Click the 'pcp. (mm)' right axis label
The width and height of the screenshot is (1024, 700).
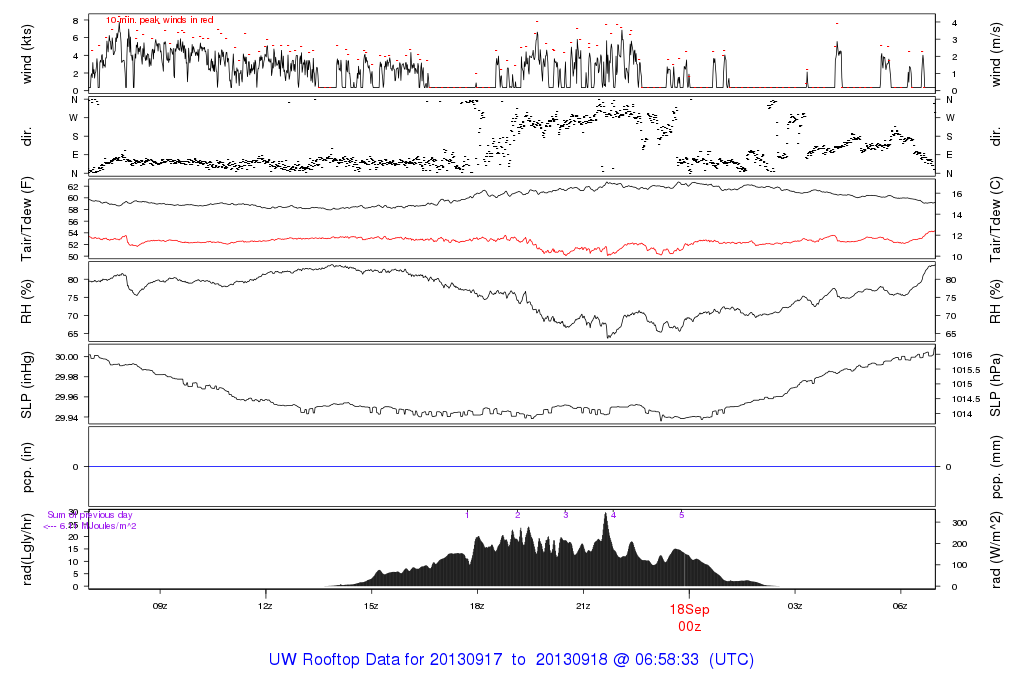996,467
